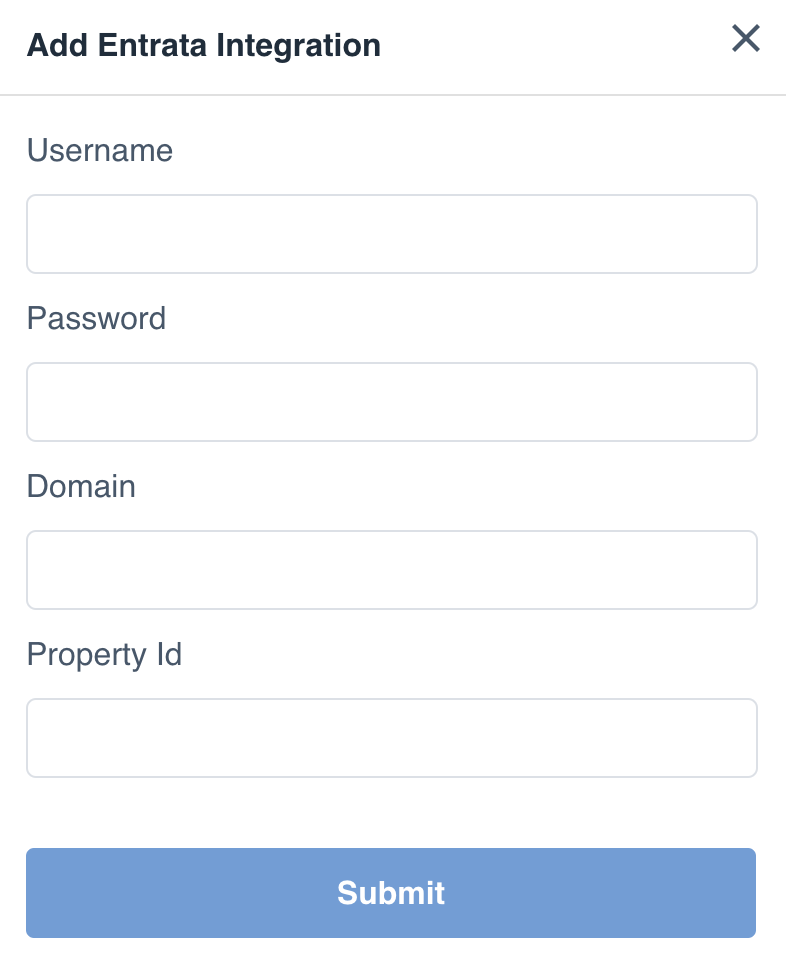Click the Username field label
This screenshot has width=786, height=960.
(x=100, y=151)
